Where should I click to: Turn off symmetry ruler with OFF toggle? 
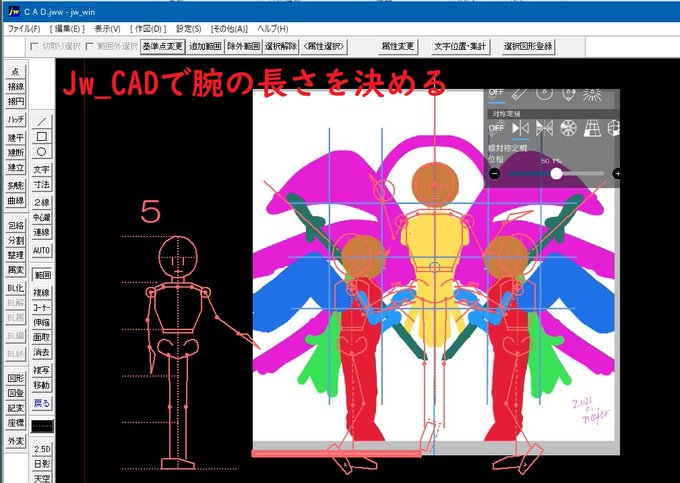496,128
